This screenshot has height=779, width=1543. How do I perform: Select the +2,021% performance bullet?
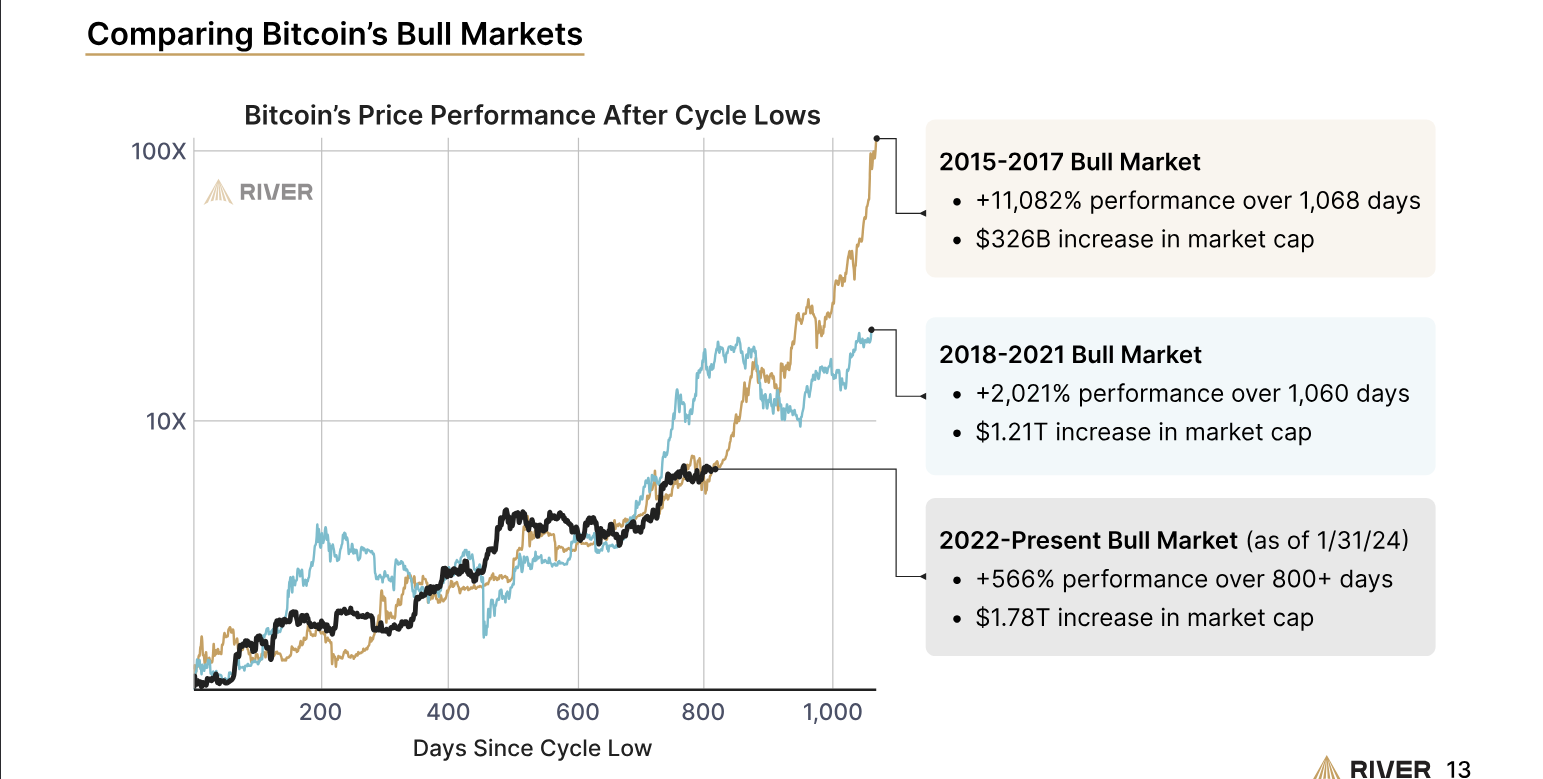[x=1193, y=393]
